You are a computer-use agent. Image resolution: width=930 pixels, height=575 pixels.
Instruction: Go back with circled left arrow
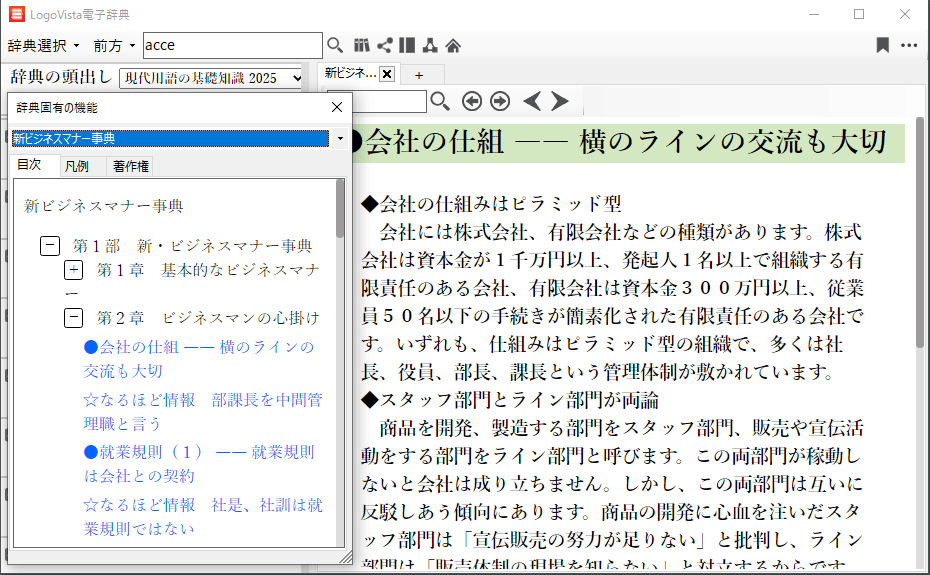472,101
